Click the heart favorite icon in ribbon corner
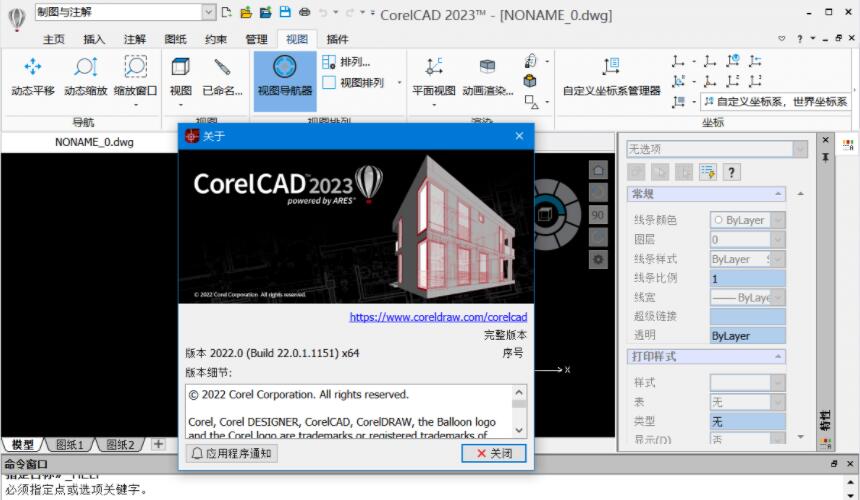860x500 pixels. [782, 38]
